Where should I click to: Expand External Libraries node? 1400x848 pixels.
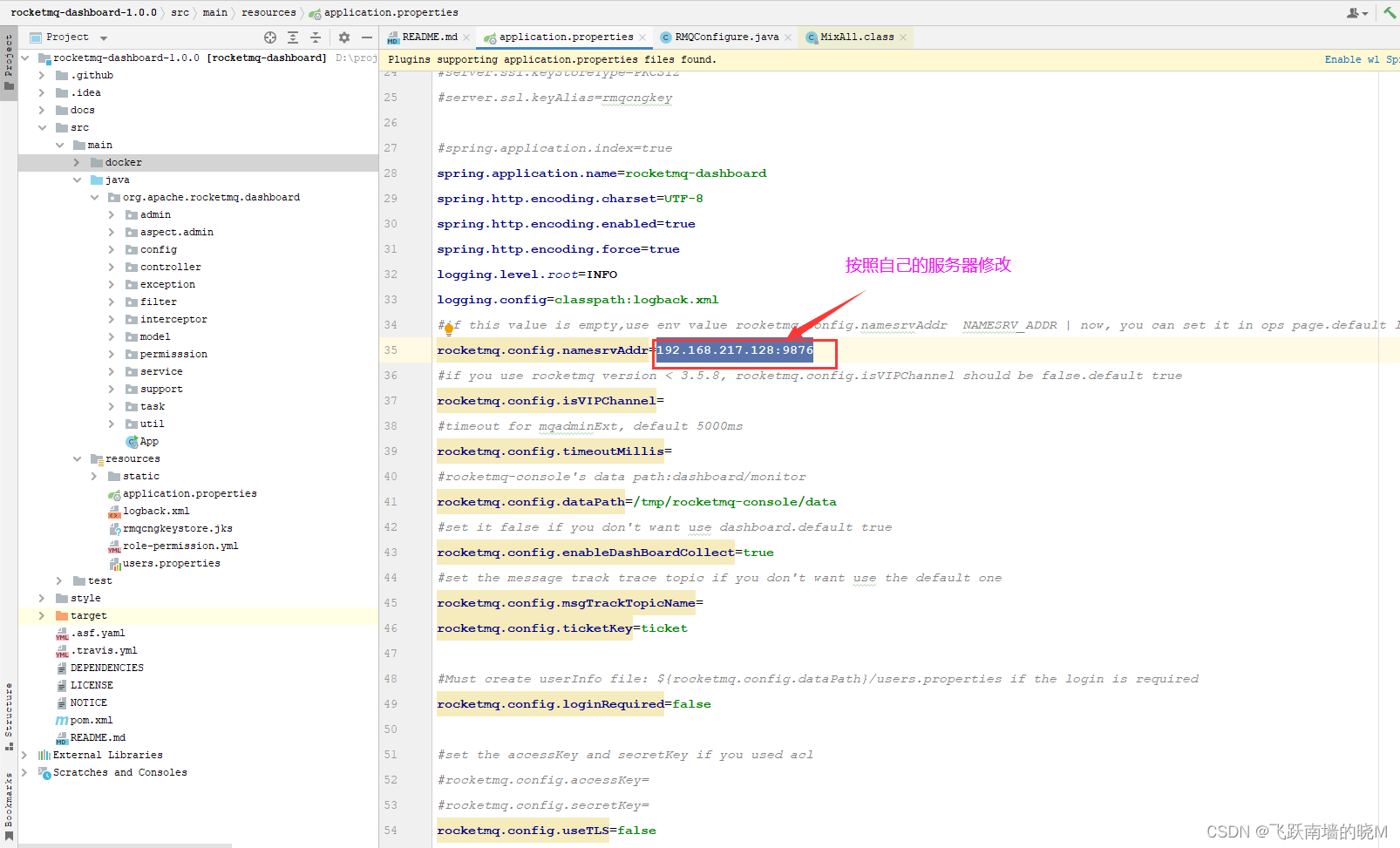click(24, 756)
